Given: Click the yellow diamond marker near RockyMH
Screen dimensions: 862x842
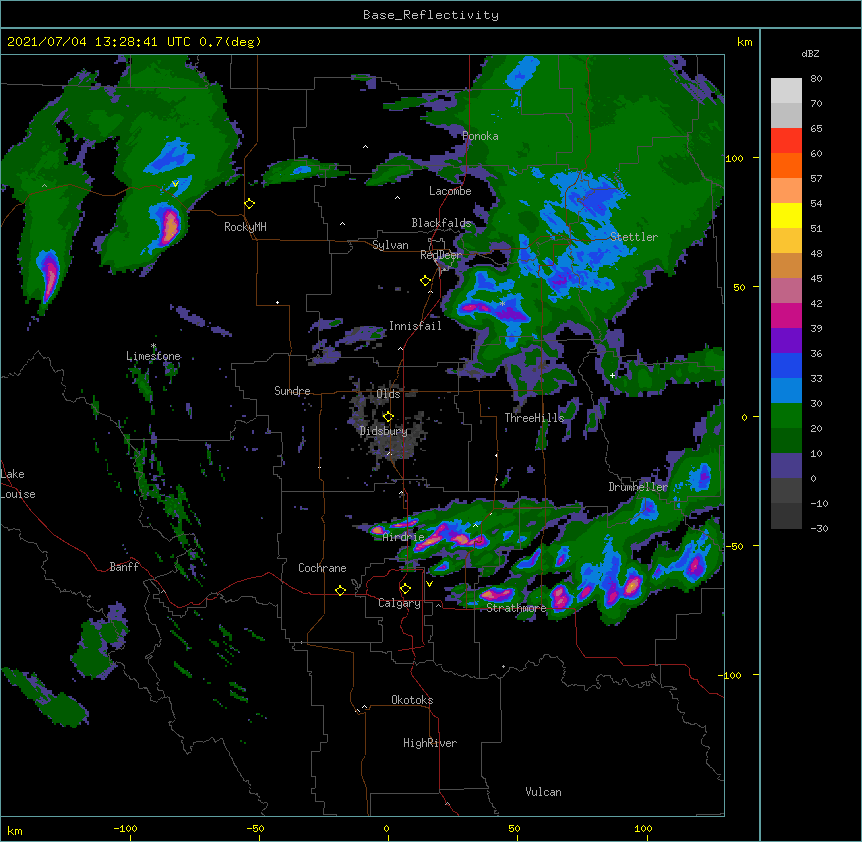Looking at the screenshot, I should click(250, 204).
